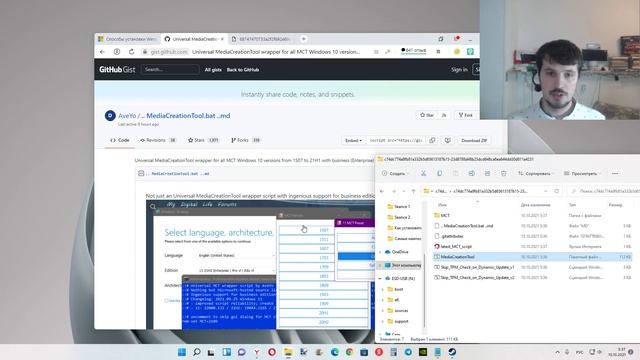
Task: Click the Fork button on the gist
Action: tap(465, 116)
